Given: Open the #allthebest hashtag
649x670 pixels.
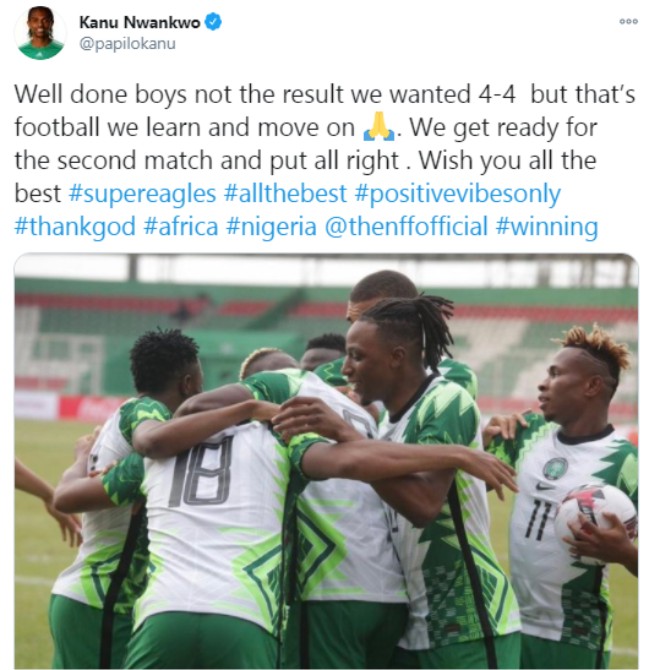Looking at the screenshot, I should pos(285,194).
